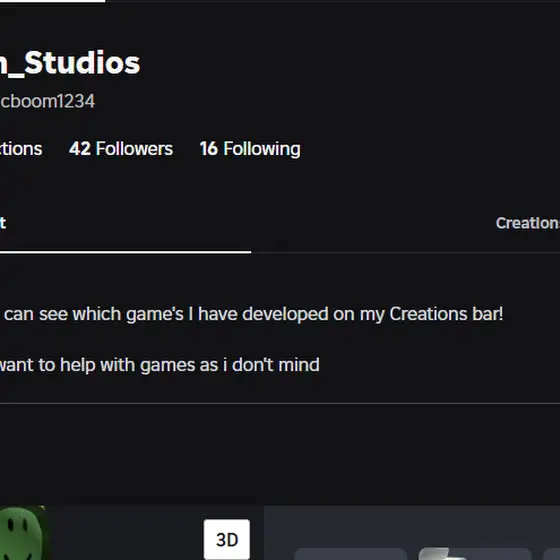Open the item card cut off at right edge
This screenshot has width=560, height=560.
[552, 554]
